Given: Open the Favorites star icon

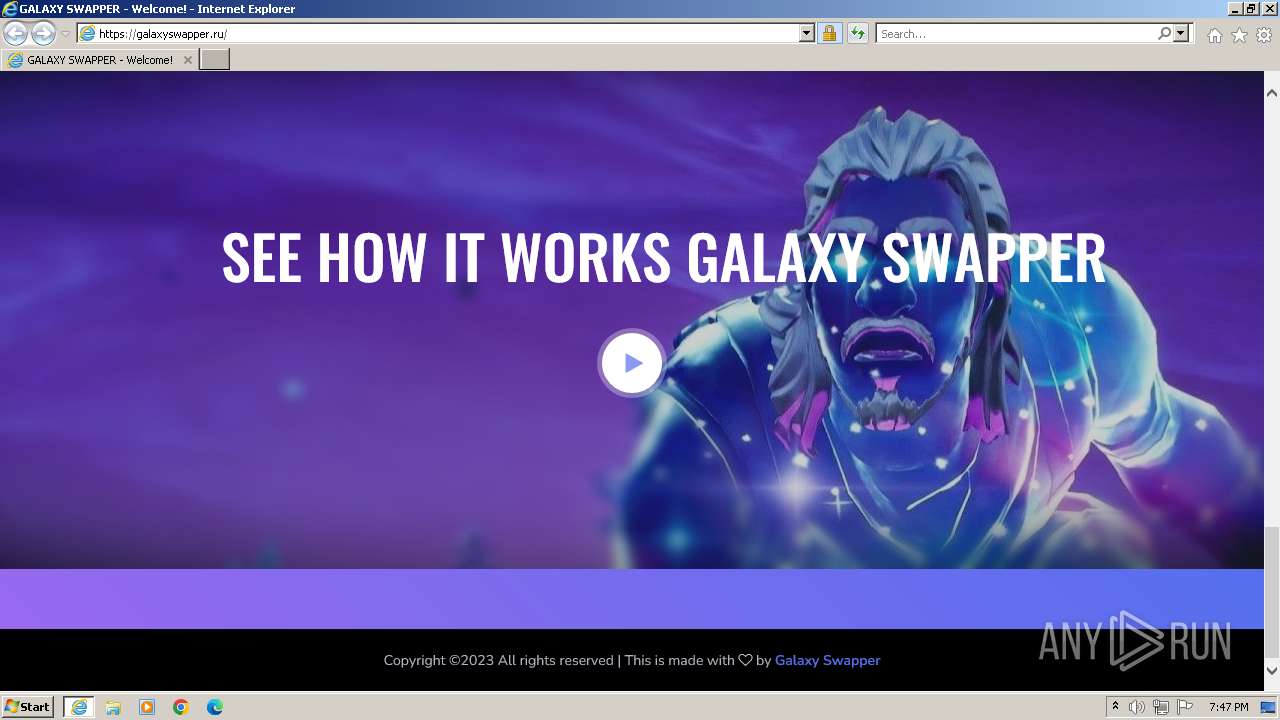Looking at the screenshot, I should [x=1239, y=35].
